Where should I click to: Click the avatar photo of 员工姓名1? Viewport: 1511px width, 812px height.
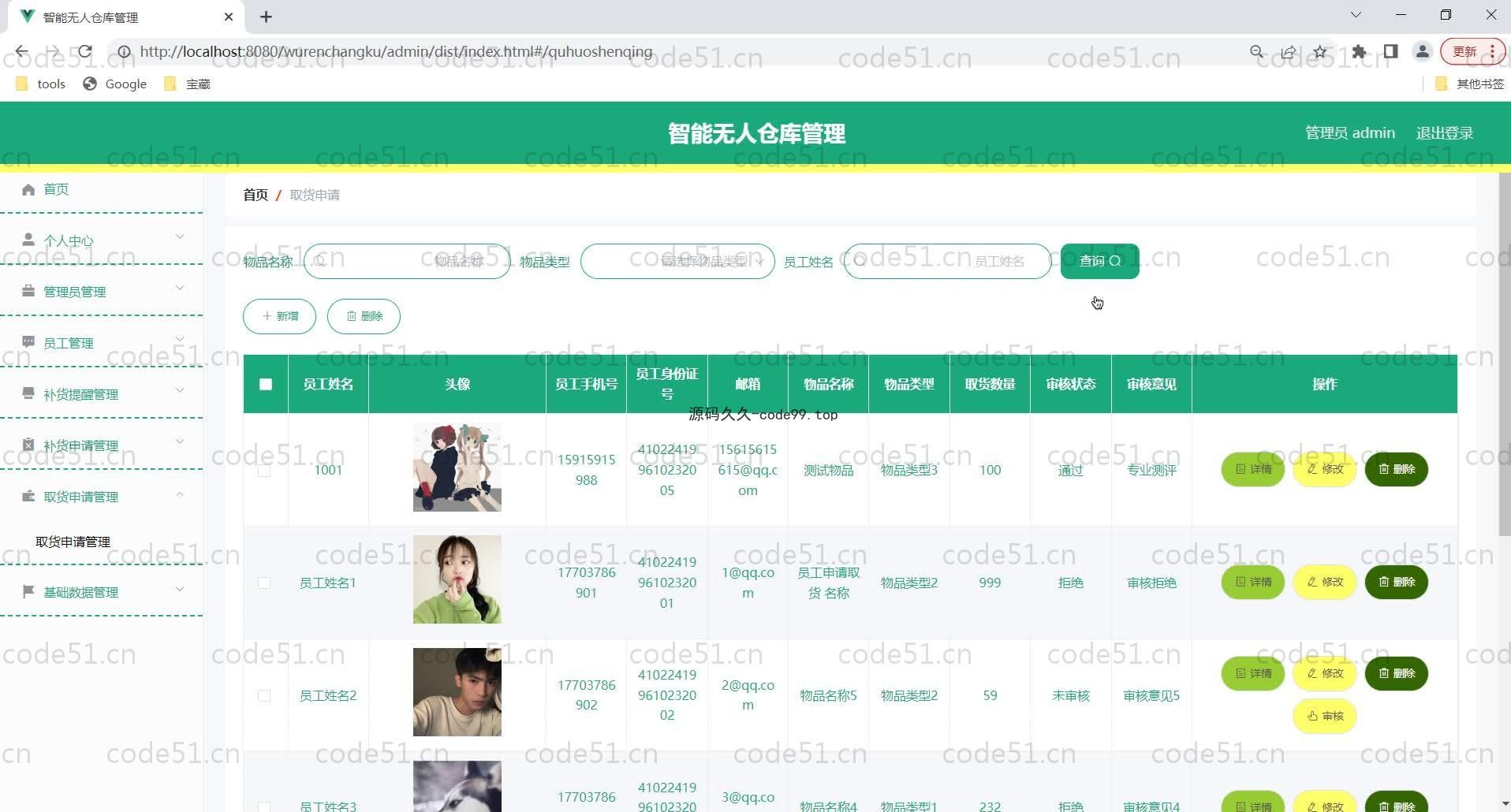[457, 579]
